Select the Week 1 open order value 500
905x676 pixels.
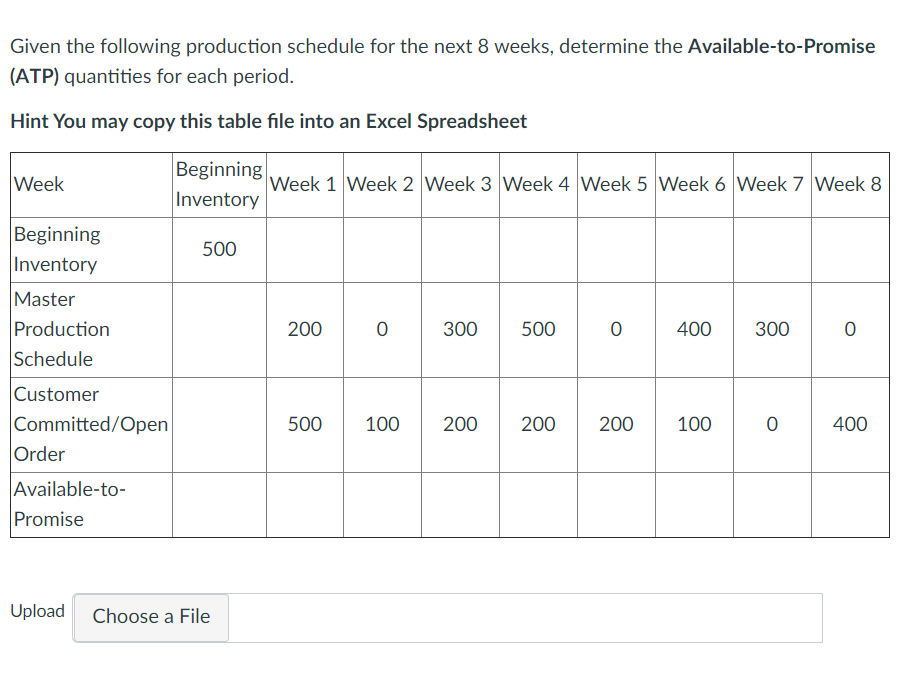click(x=304, y=423)
